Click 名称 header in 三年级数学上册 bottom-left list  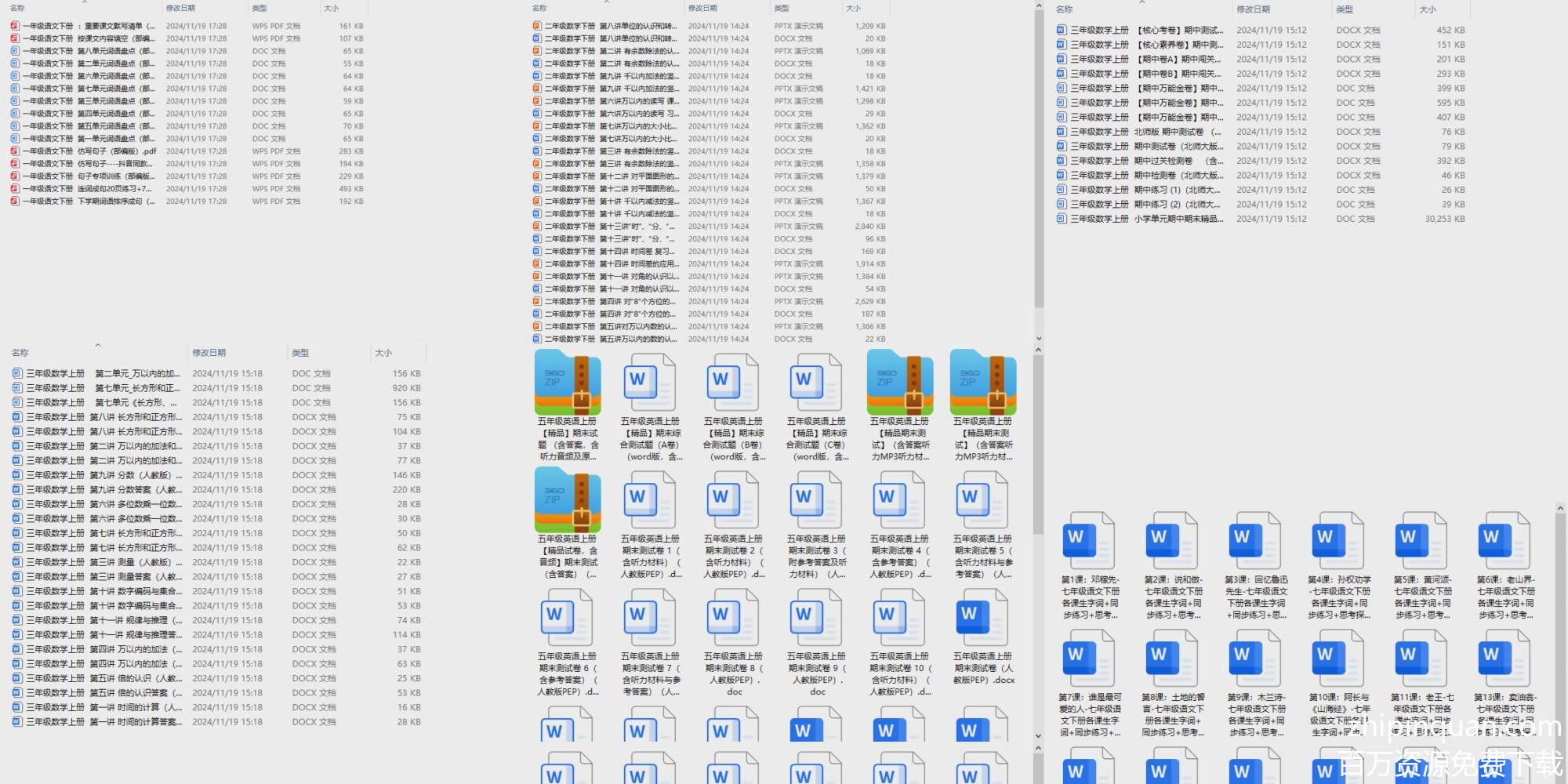20,353
